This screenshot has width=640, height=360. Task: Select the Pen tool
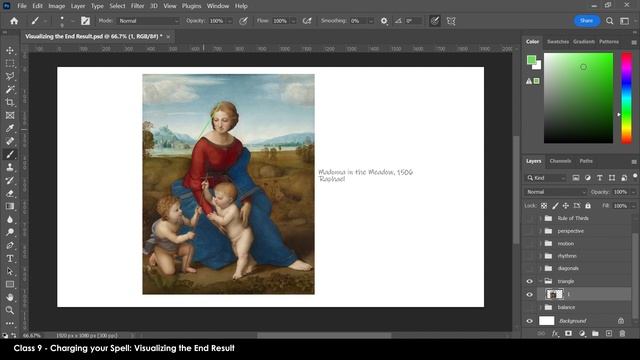10,245
